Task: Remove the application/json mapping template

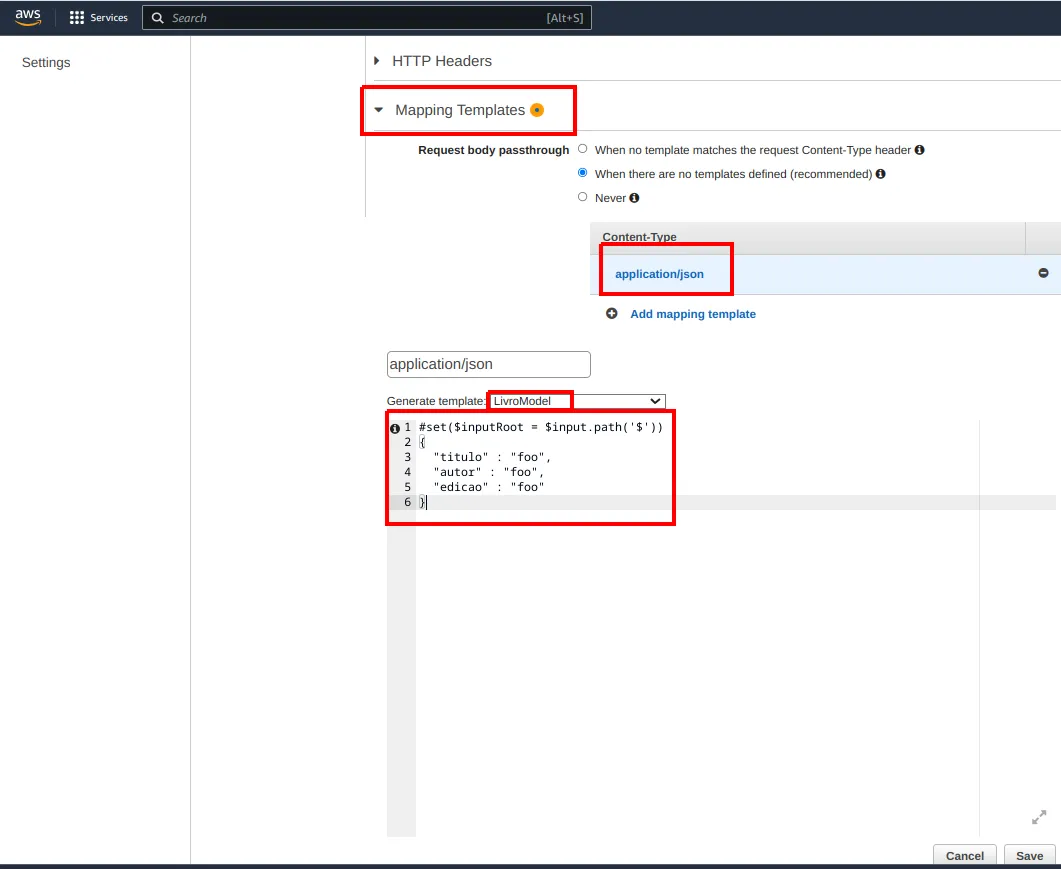Action: (x=1043, y=273)
